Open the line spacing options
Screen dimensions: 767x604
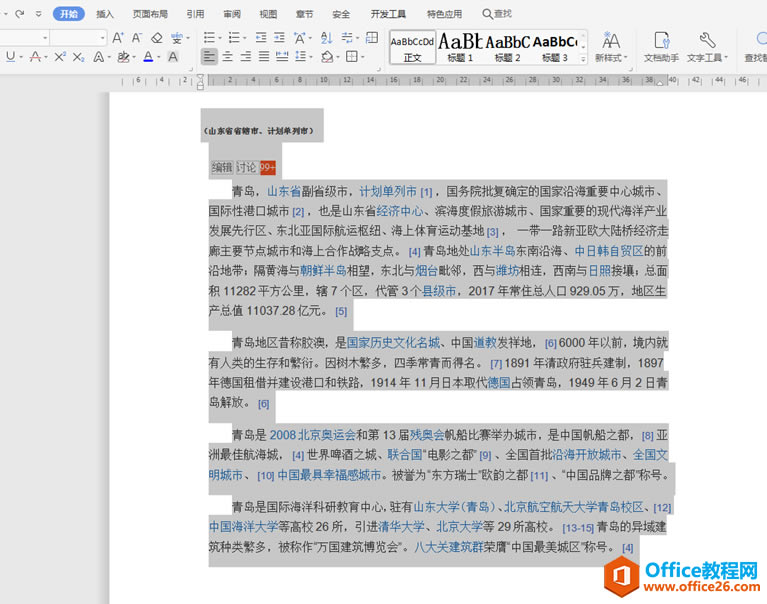301,57
